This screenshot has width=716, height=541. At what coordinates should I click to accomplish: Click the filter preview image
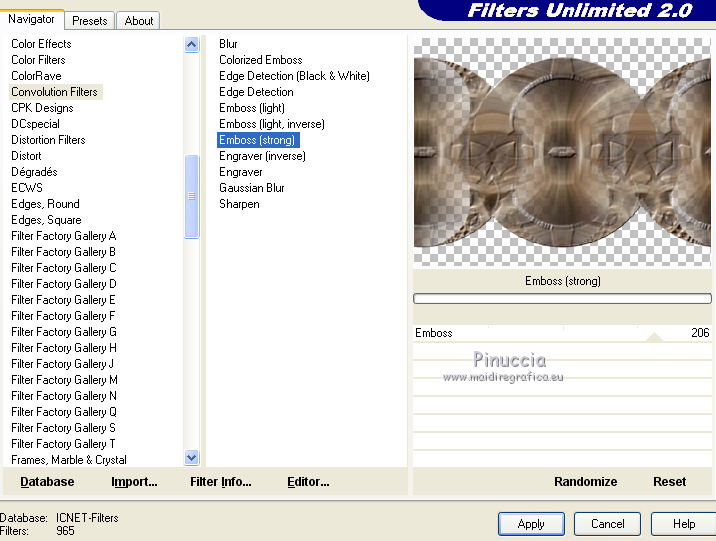tap(562, 152)
